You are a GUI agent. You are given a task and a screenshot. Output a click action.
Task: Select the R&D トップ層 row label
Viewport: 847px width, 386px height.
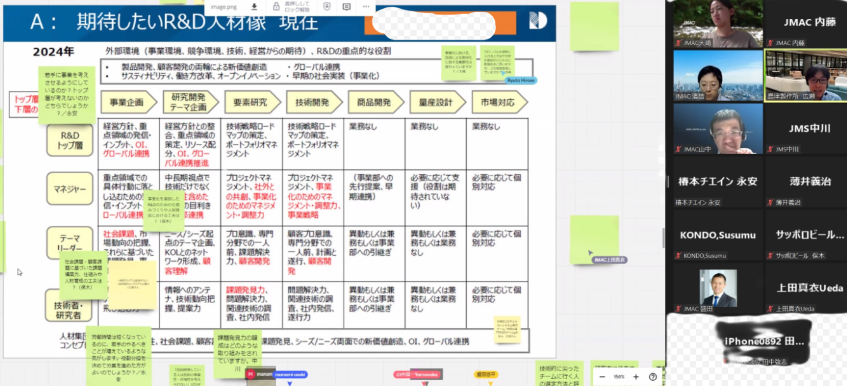(x=69, y=140)
